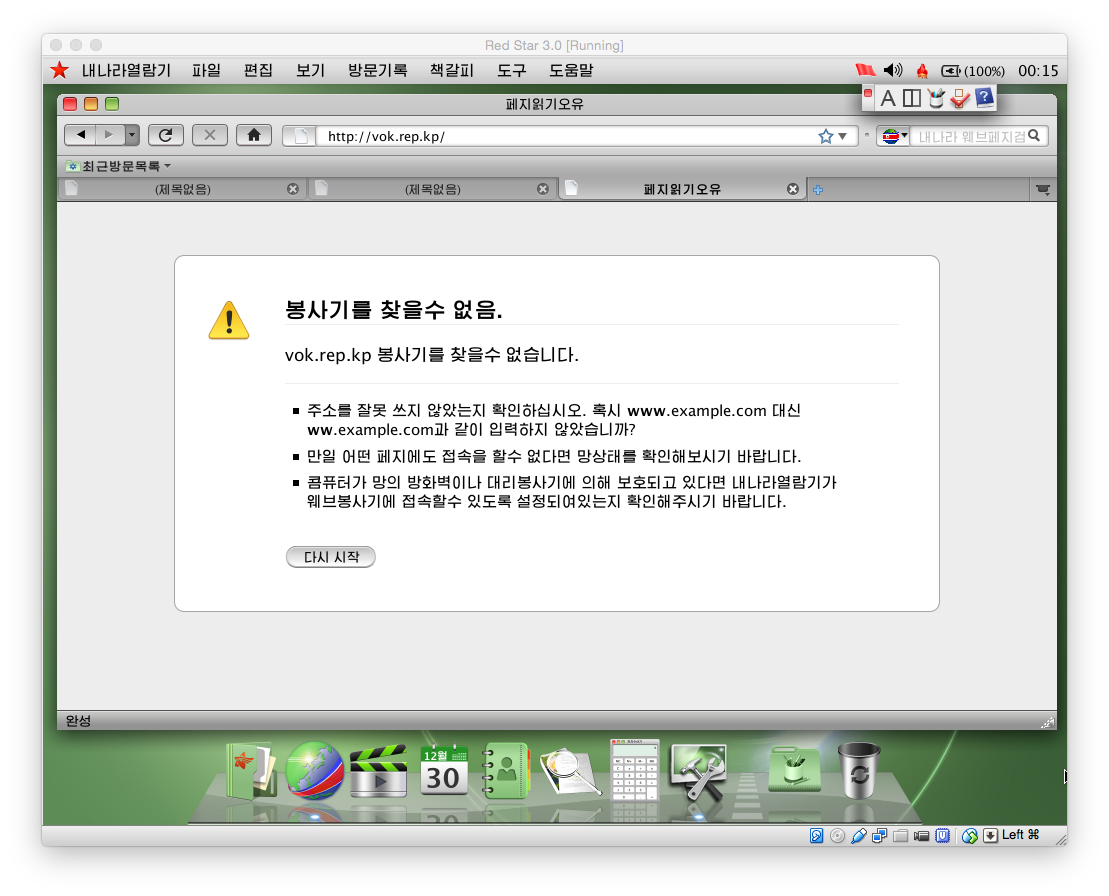Go back to the previous page
The image size is (1109, 896).
pyautogui.click(x=80, y=135)
